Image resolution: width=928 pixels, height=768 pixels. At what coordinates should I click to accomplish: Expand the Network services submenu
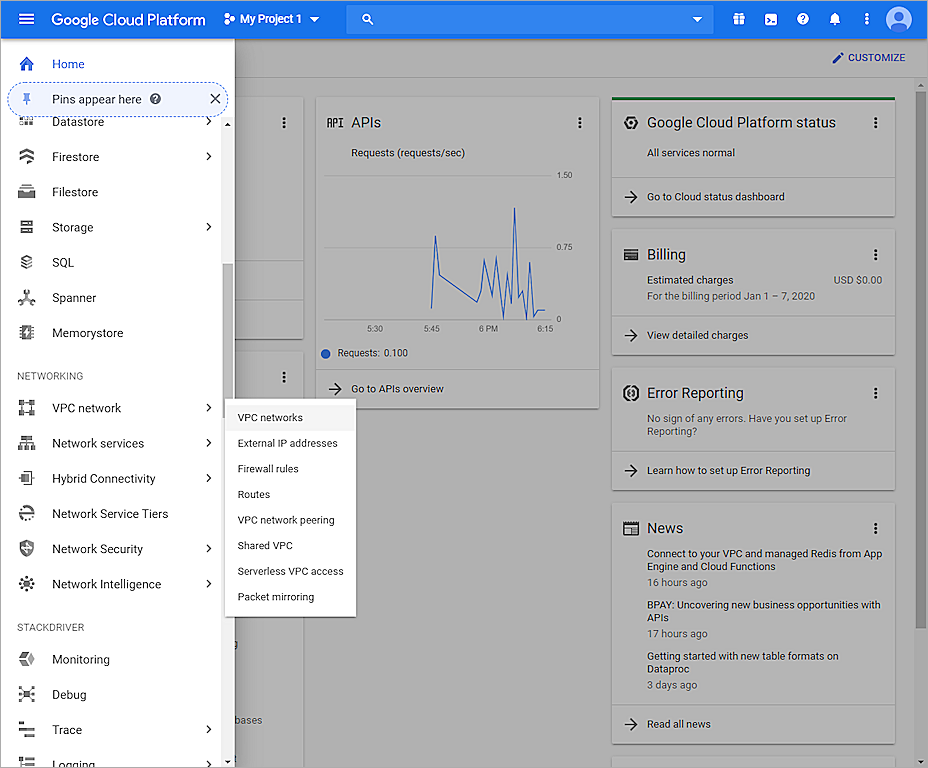click(x=208, y=443)
